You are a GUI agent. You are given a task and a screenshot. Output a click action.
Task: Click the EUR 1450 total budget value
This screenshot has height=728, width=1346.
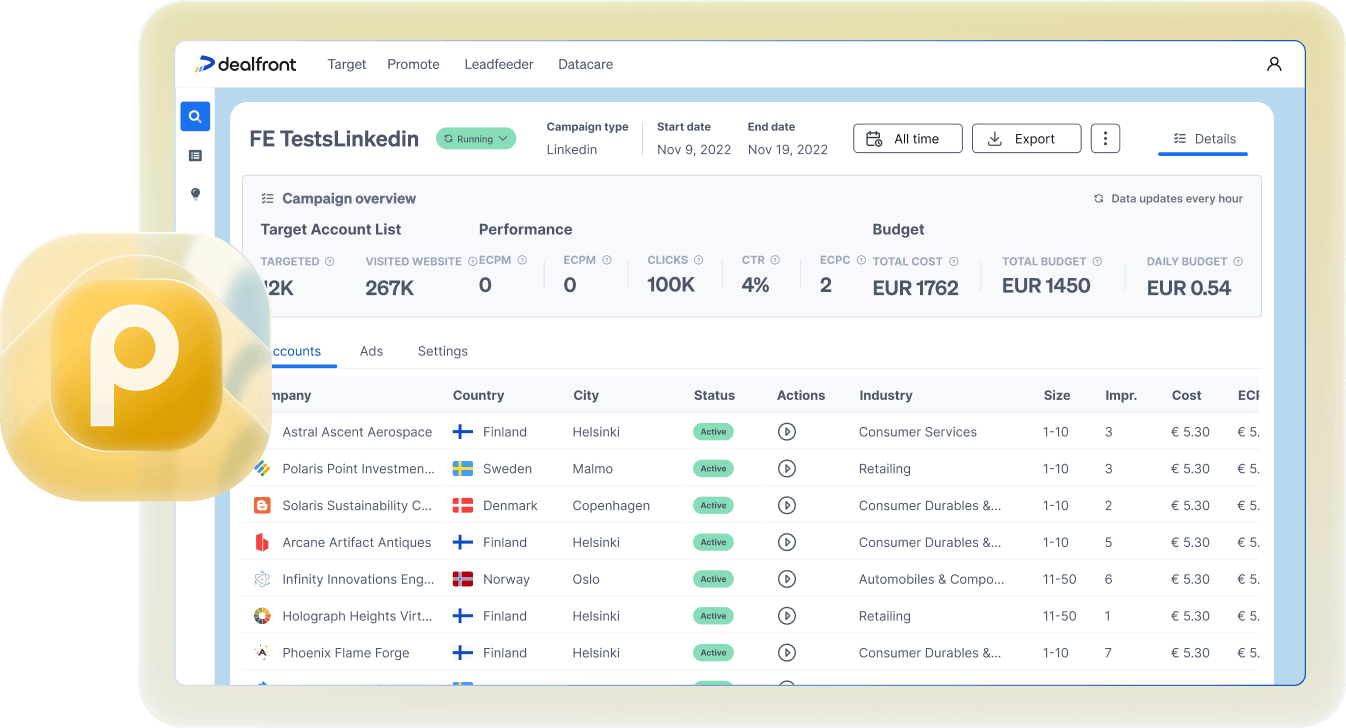(1046, 286)
